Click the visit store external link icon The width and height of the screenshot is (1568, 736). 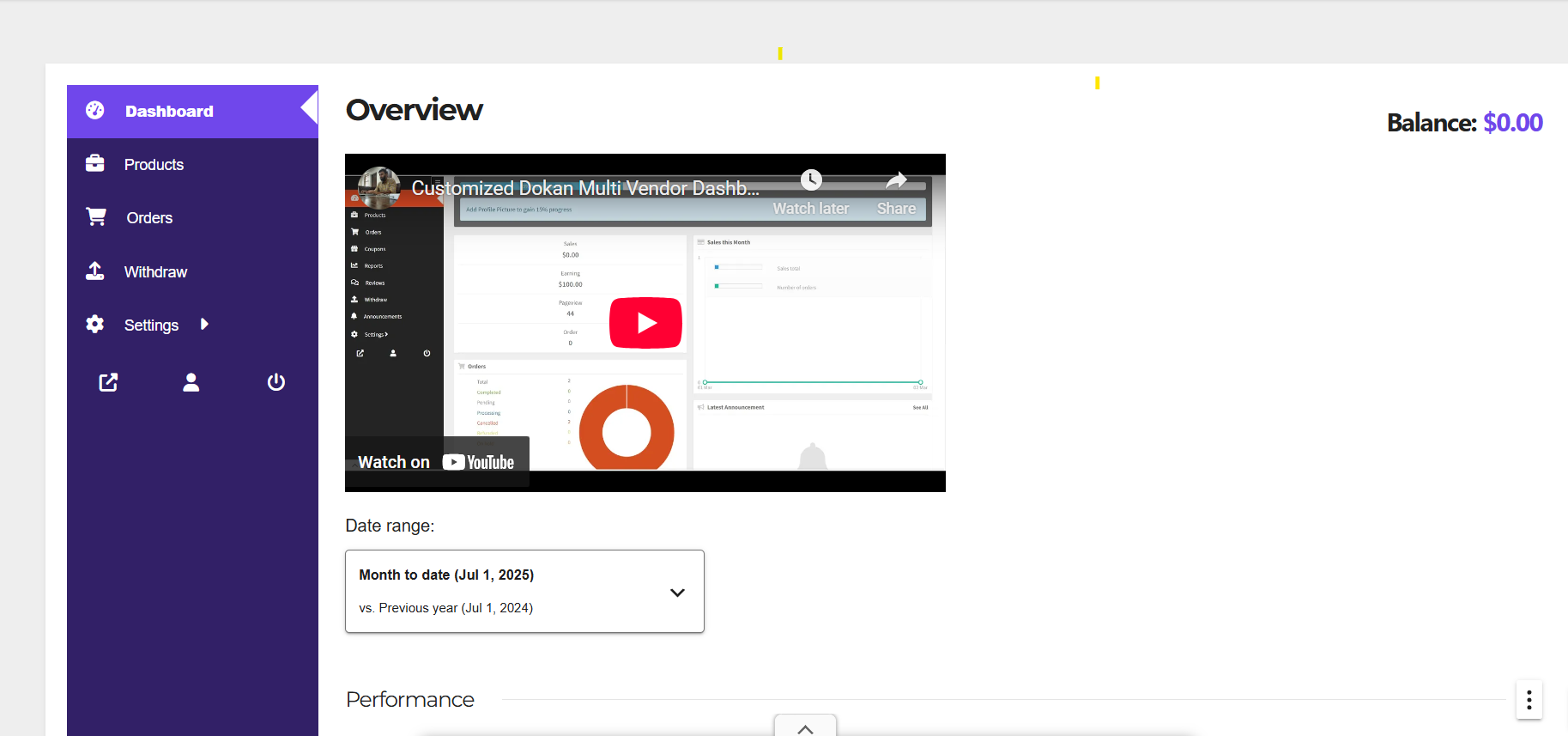pyautogui.click(x=108, y=382)
